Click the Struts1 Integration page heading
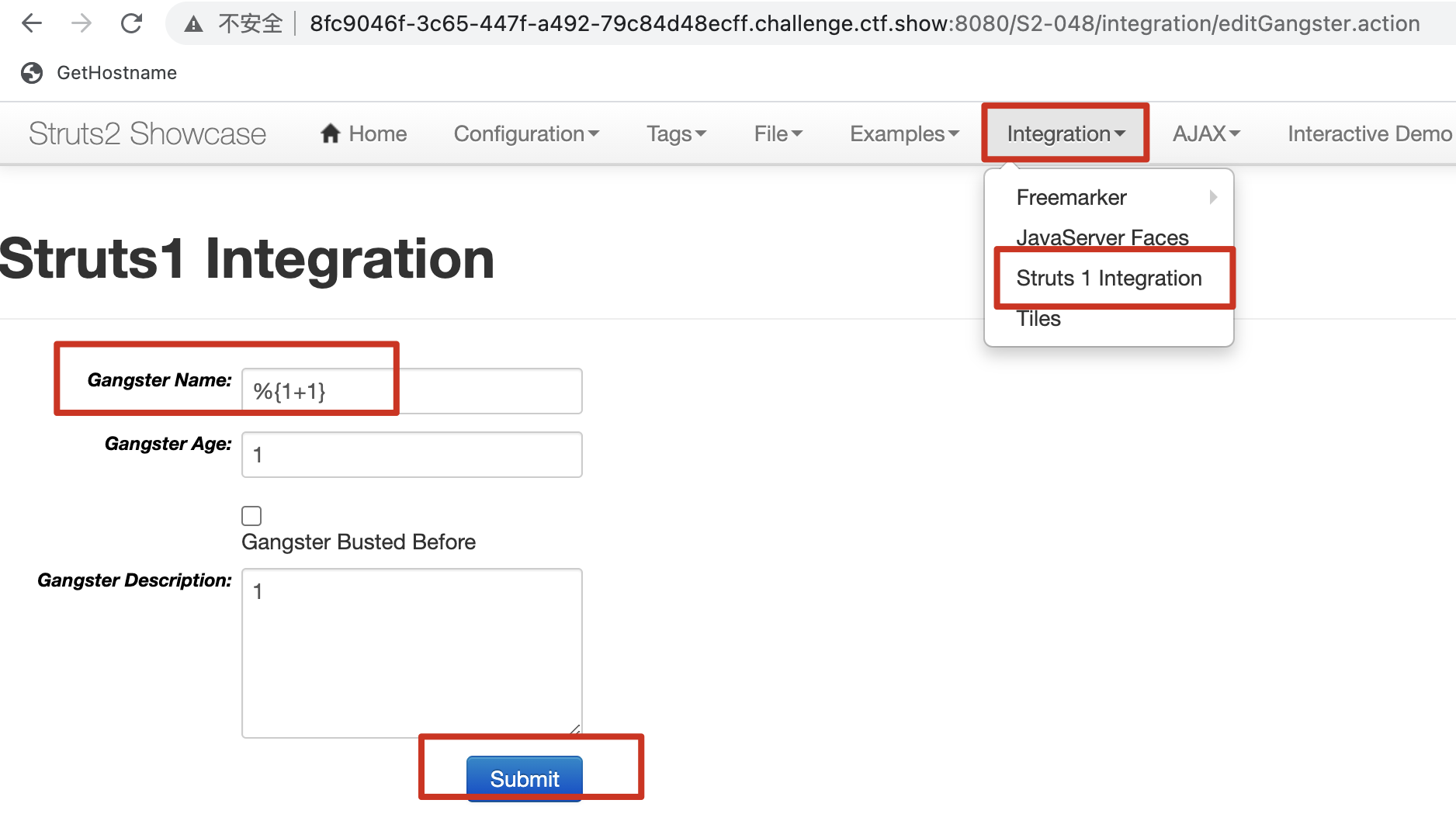1456x824 pixels. pos(247,258)
